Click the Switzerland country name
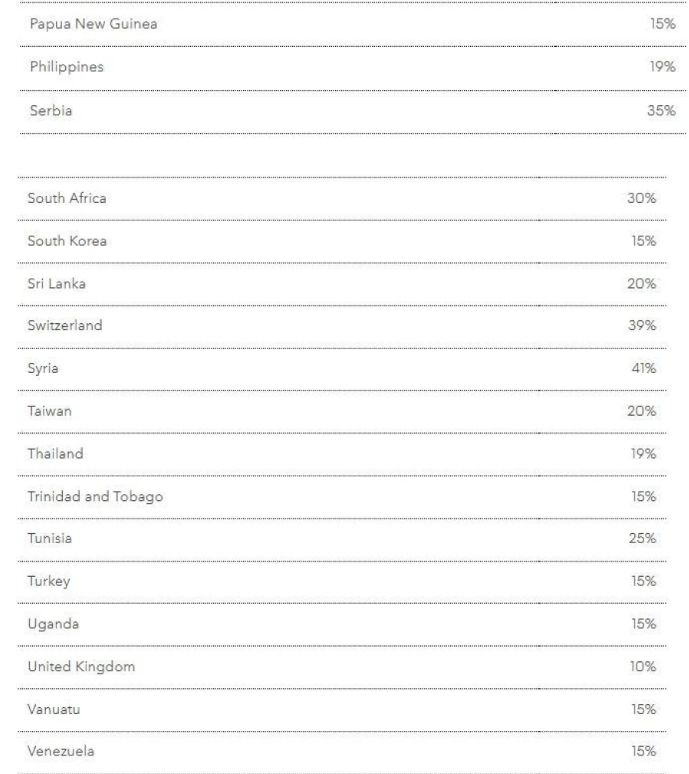The image size is (689, 774). click(65, 326)
